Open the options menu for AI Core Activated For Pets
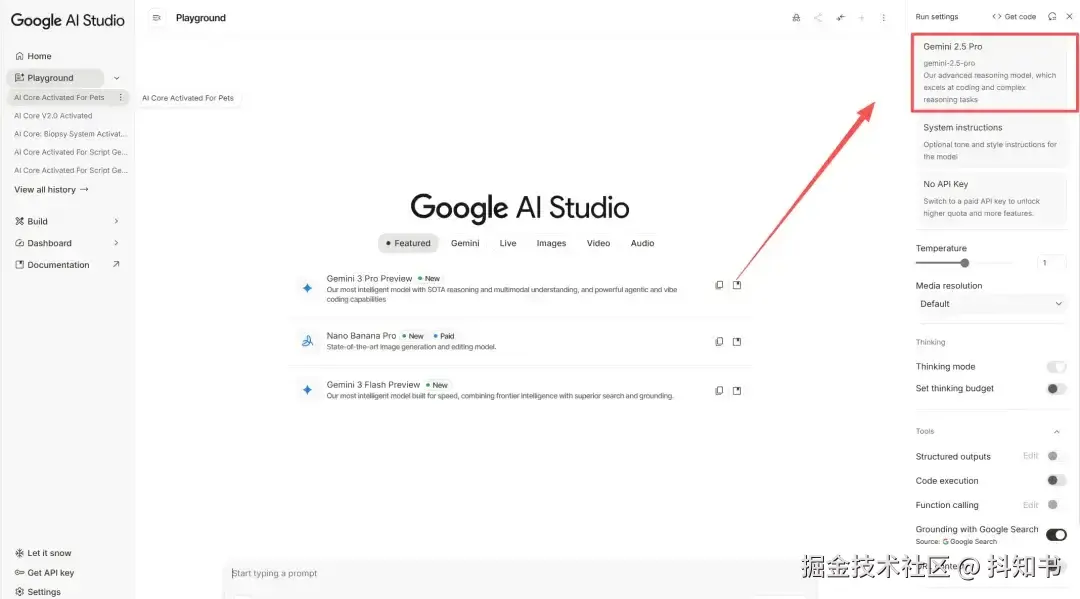 point(121,97)
